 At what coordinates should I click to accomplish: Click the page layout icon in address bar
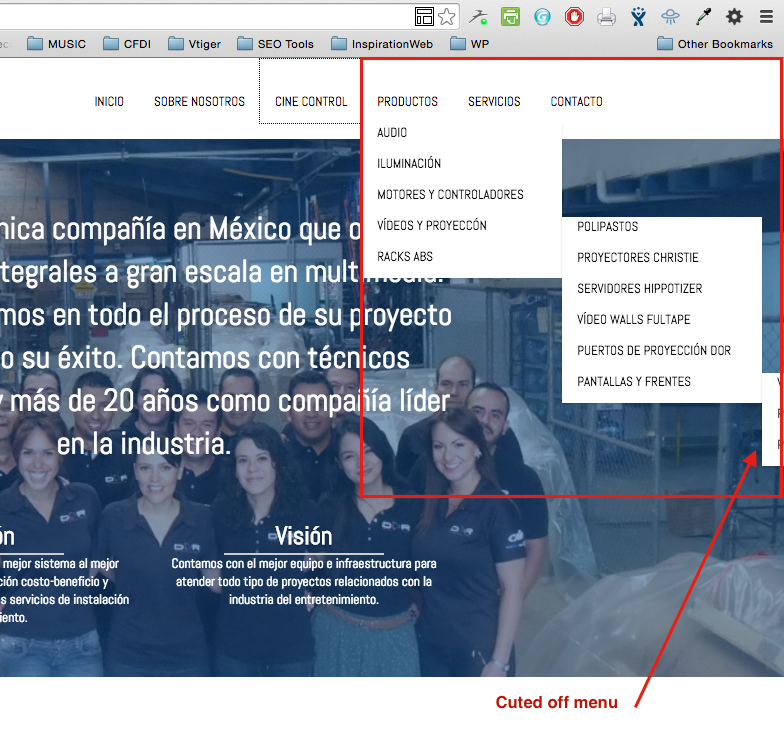[x=424, y=16]
